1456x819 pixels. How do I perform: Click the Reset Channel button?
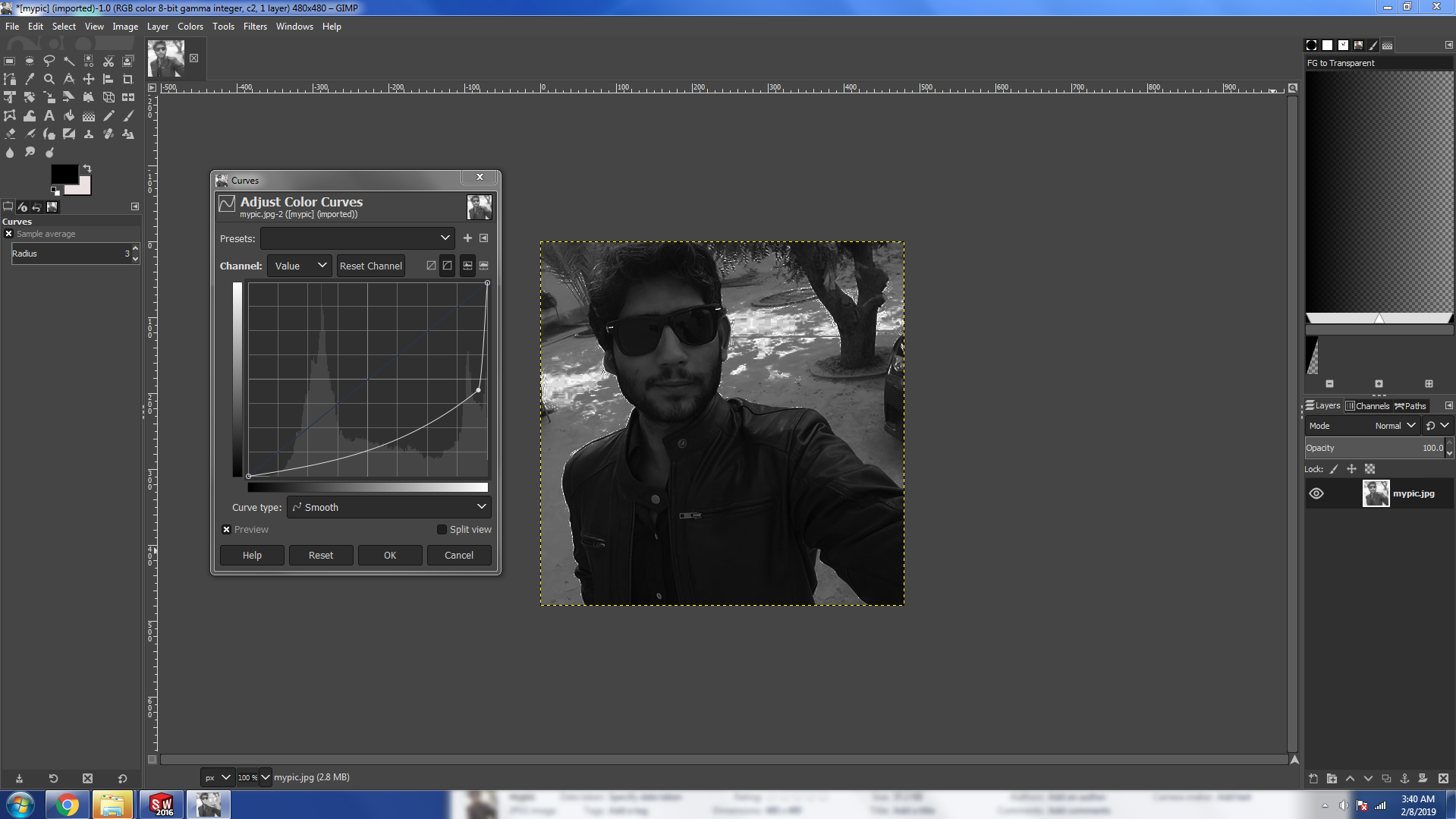pos(370,266)
